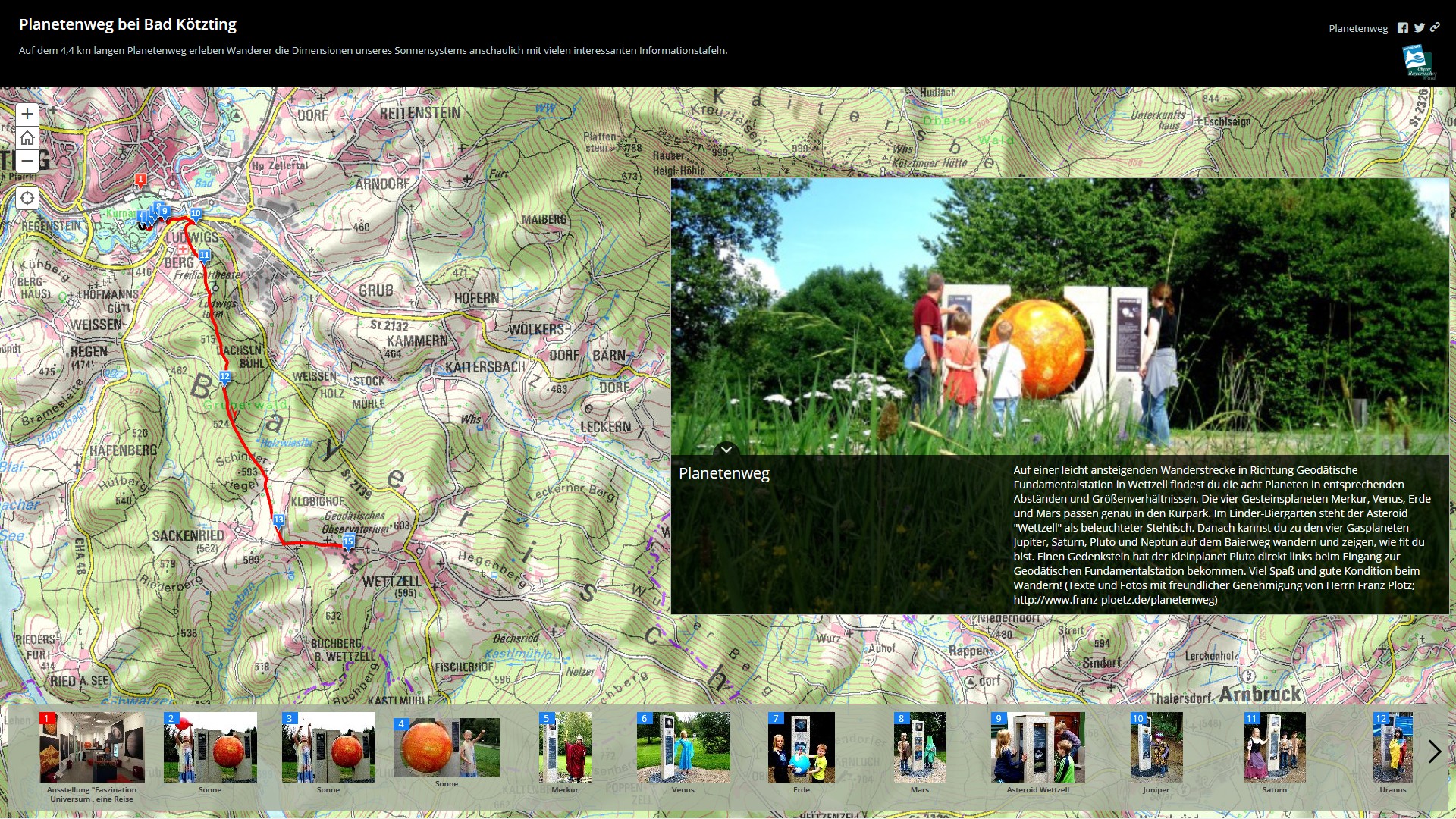Open the Merkur thumbnail
Screen dimensions: 1456x819
tap(565, 747)
